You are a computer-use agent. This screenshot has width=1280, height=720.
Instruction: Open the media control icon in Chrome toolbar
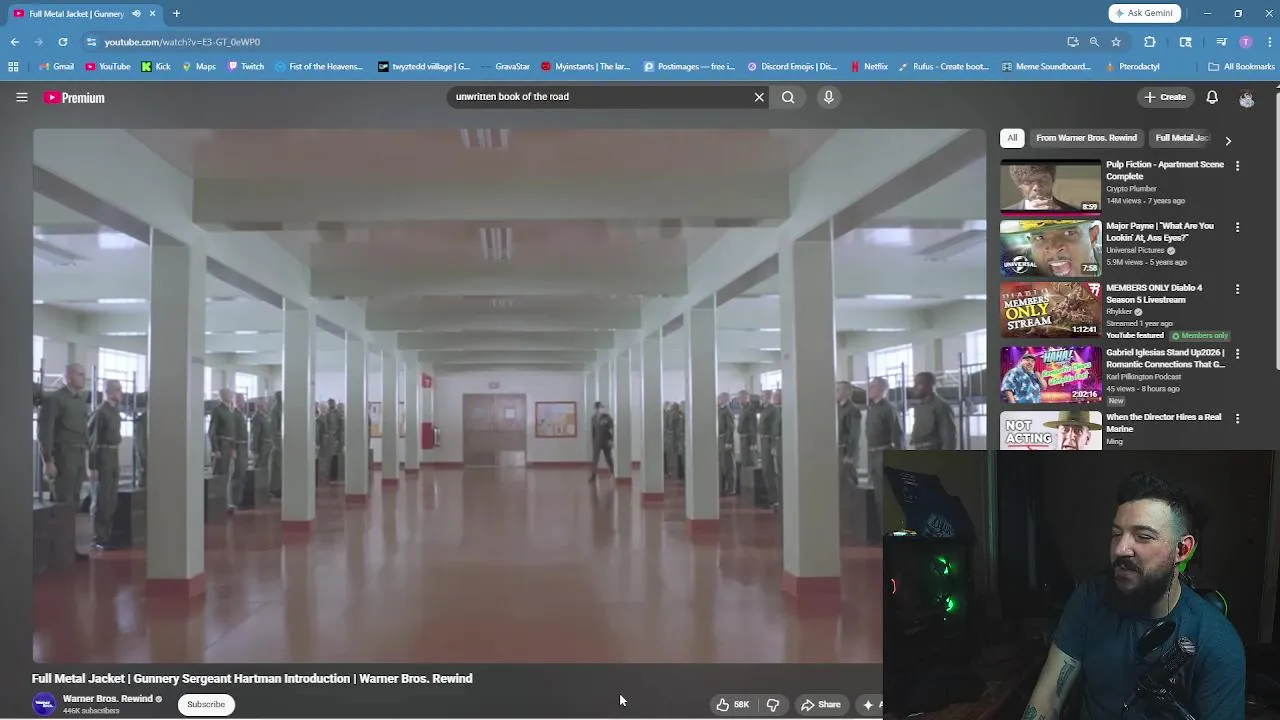coord(1221,42)
